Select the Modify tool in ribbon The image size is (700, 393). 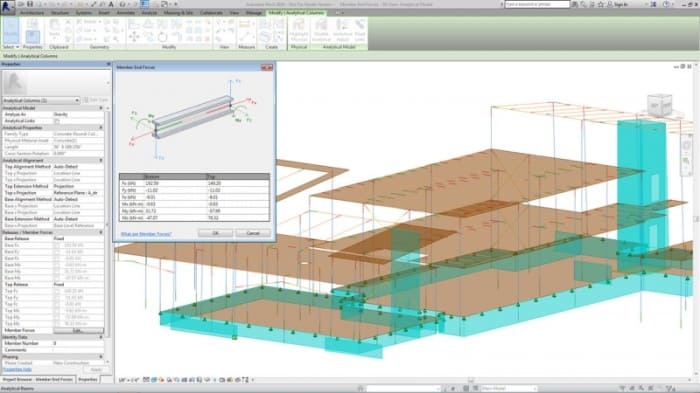coord(11,30)
